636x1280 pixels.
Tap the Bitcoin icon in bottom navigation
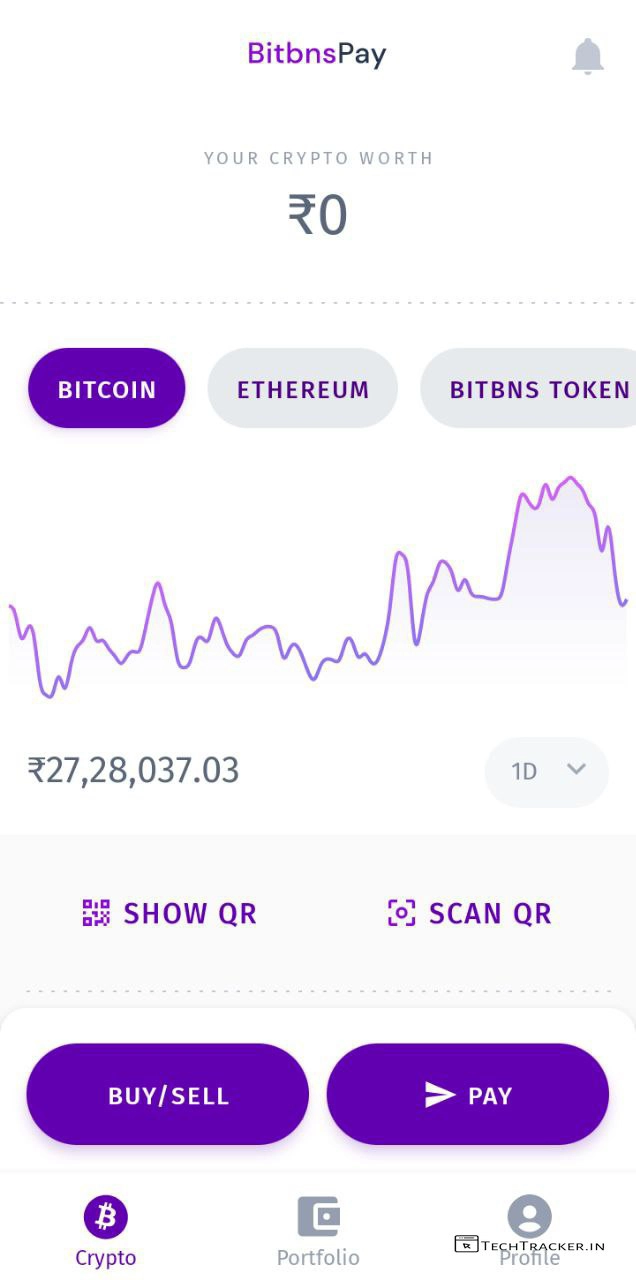(x=106, y=1216)
